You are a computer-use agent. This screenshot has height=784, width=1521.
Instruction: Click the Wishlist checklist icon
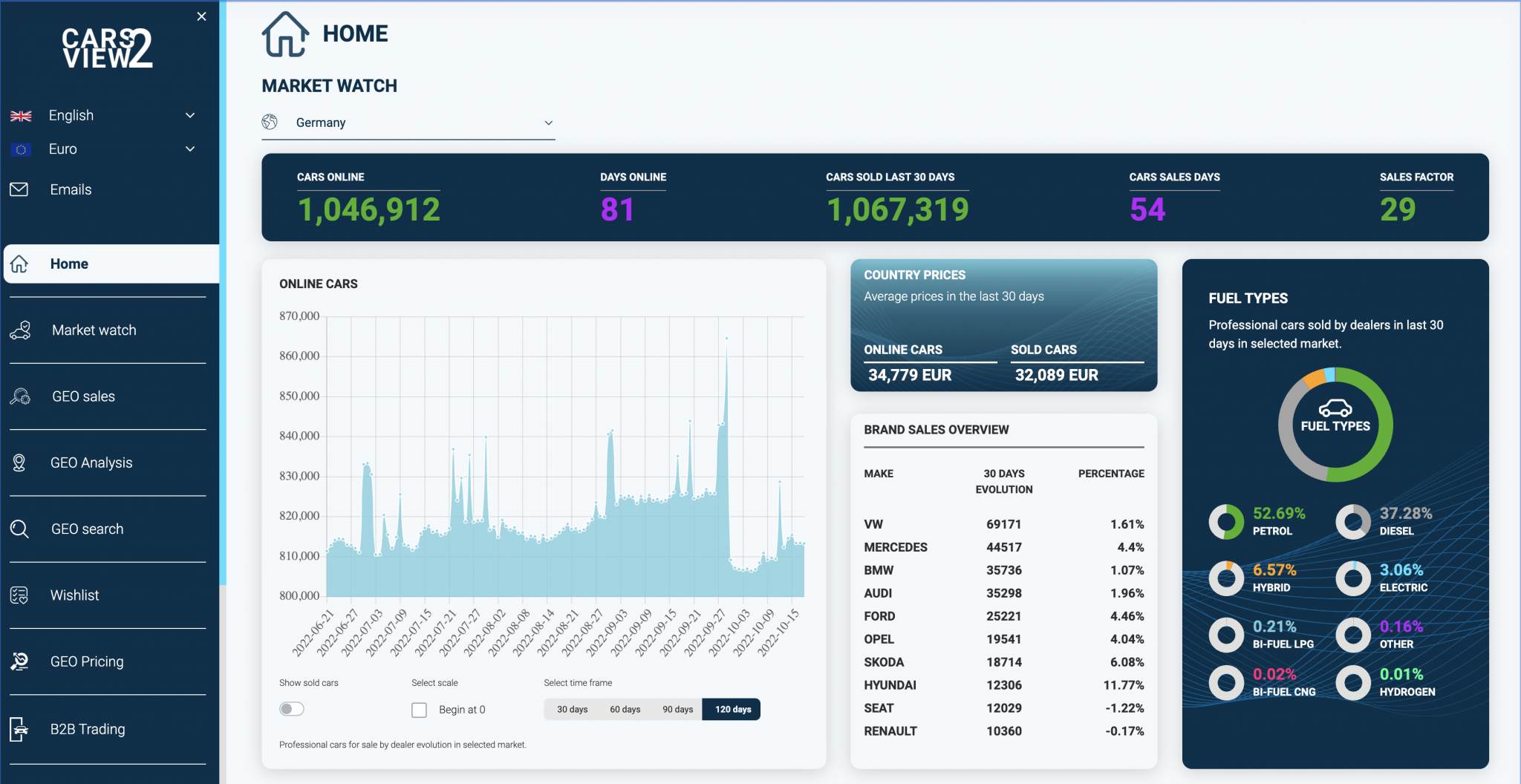[x=19, y=595]
